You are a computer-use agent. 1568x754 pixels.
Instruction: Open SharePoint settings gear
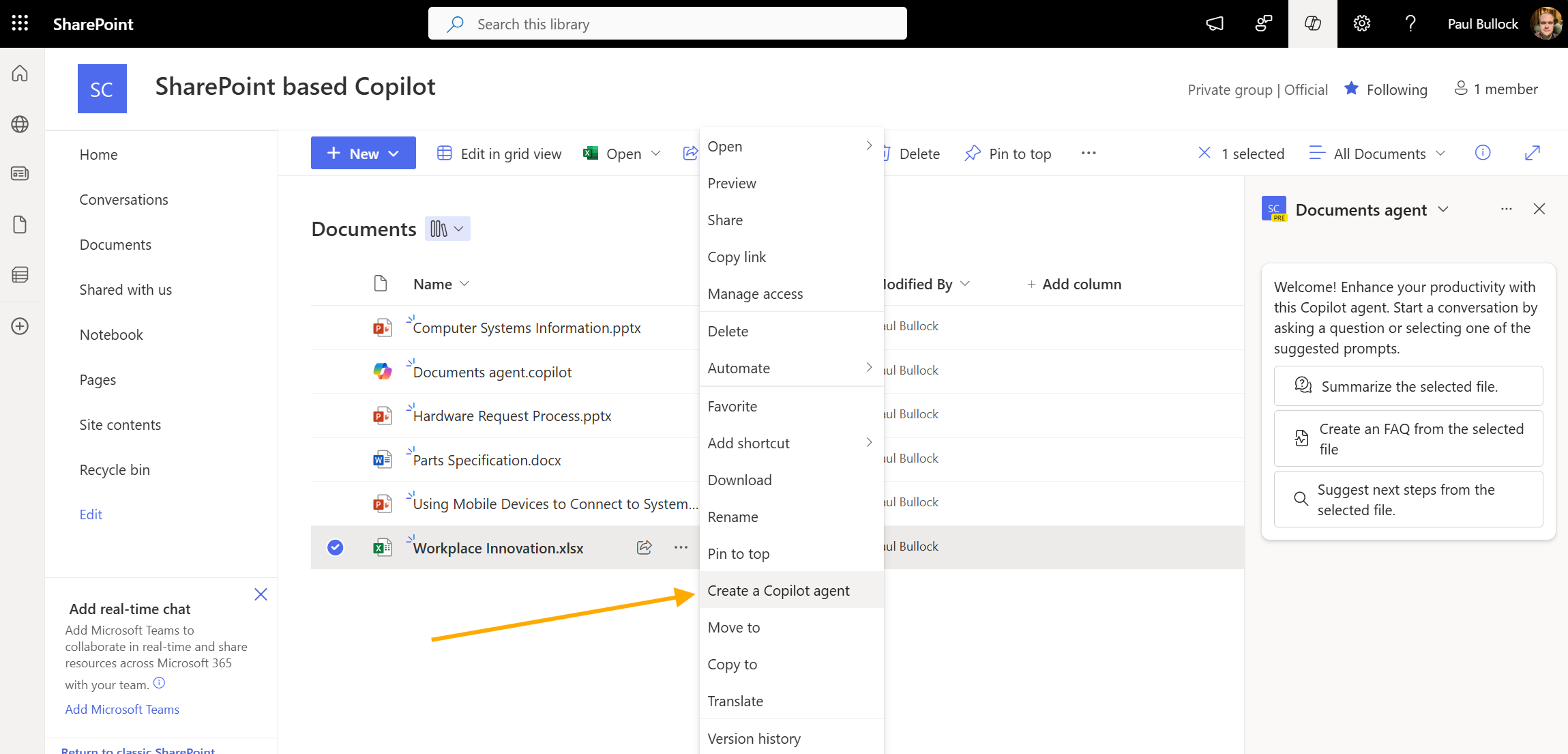pos(1361,23)
